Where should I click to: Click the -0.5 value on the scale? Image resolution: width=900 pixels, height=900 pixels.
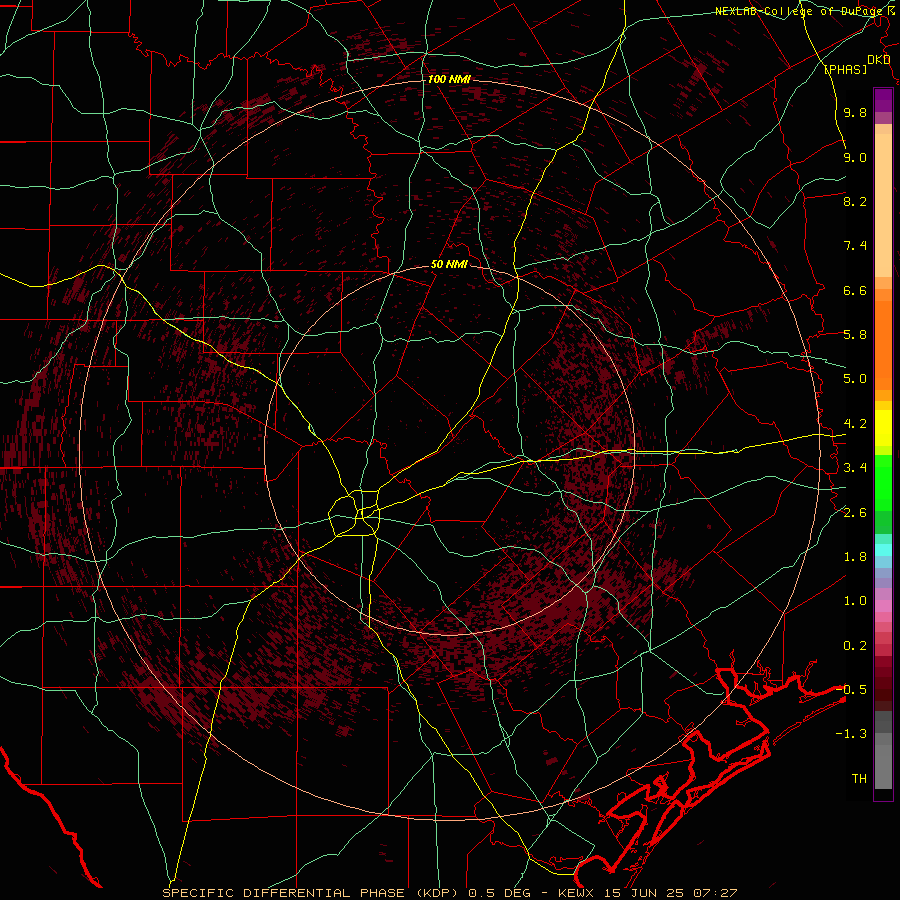(851, 690)
